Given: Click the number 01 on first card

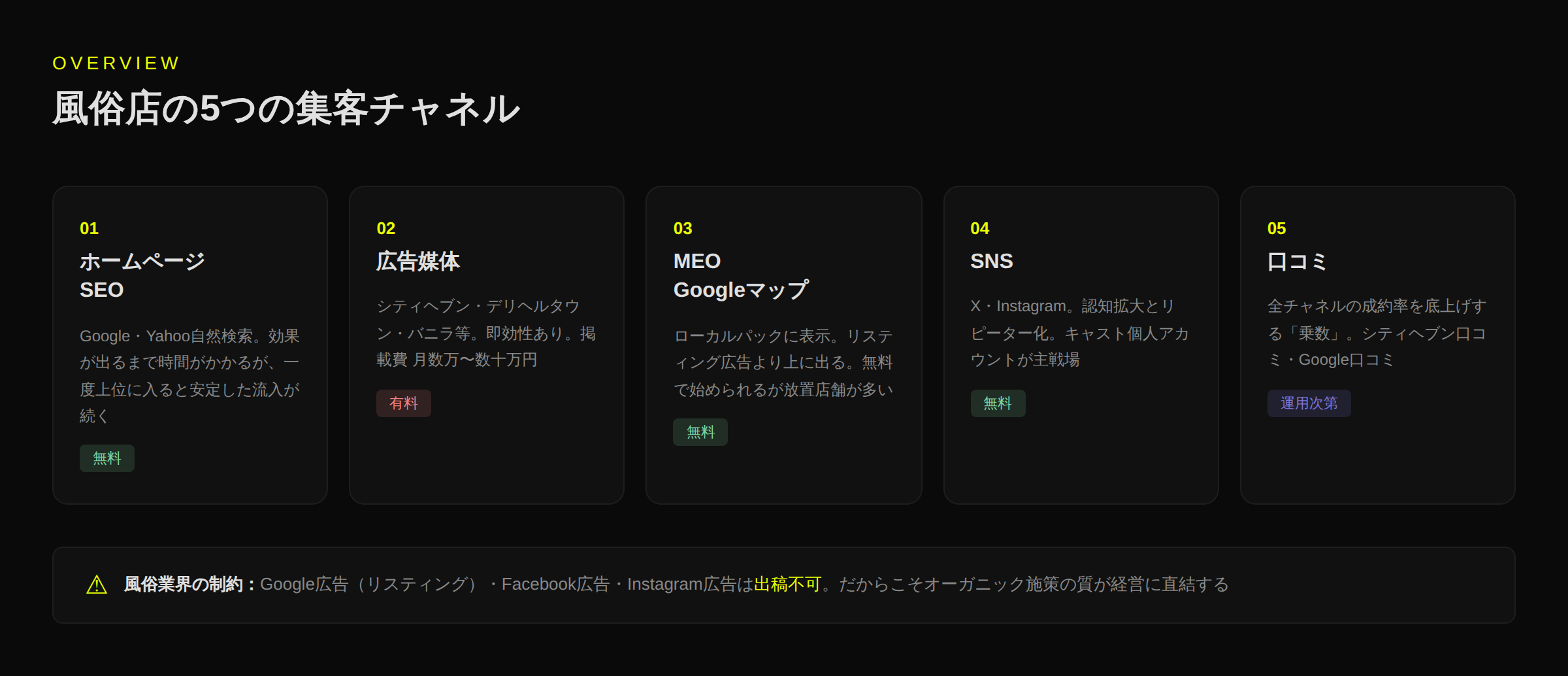Looking at the screenshot, I should (x=89, y=228).
